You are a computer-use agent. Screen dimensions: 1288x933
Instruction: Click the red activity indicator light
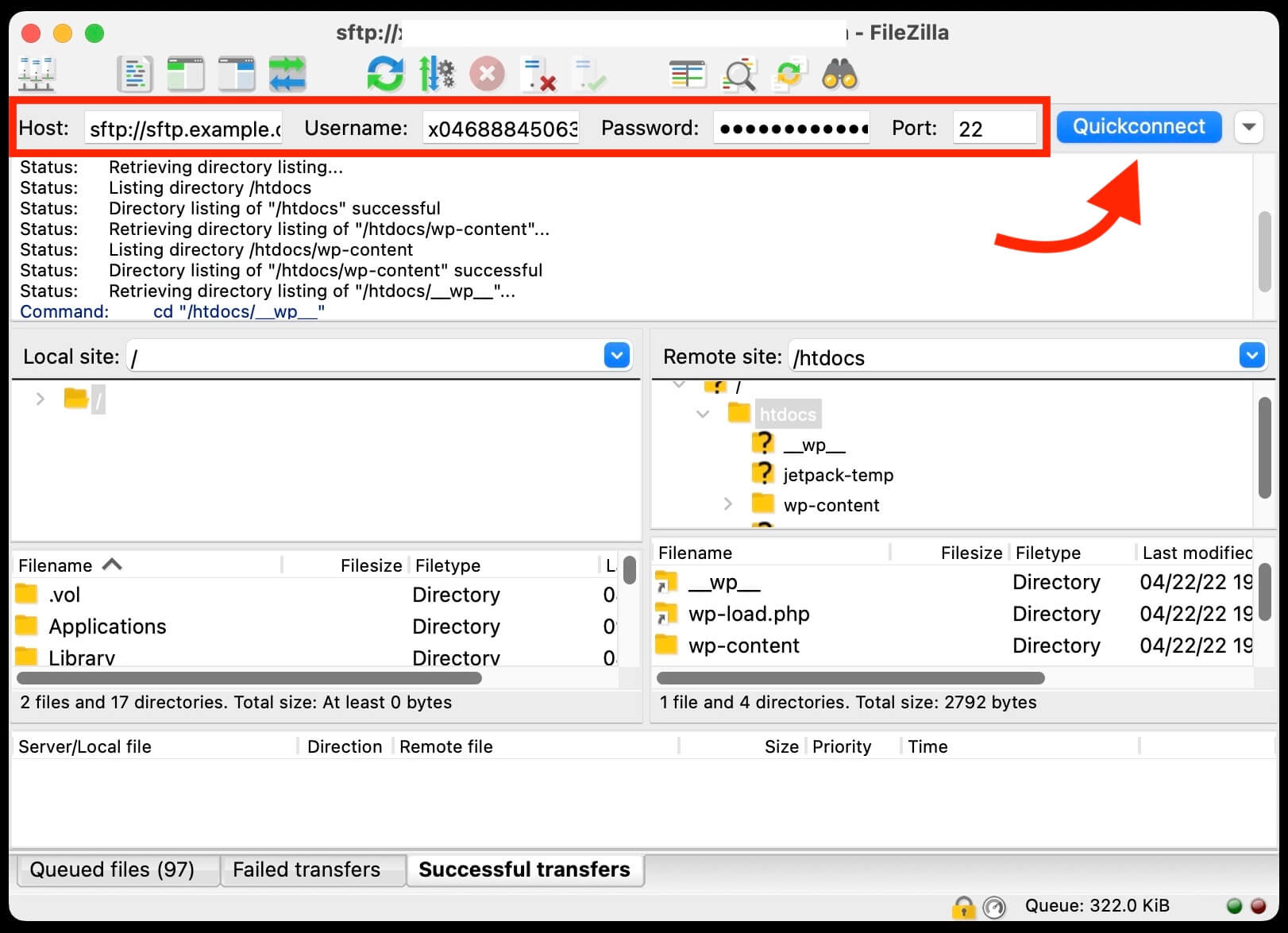(1259, 906)
